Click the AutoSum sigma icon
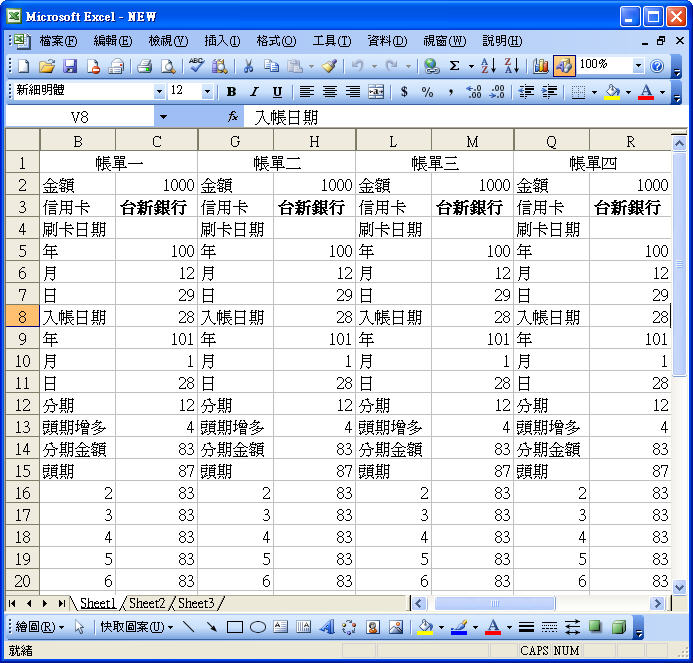 click(x=454, y=66)
